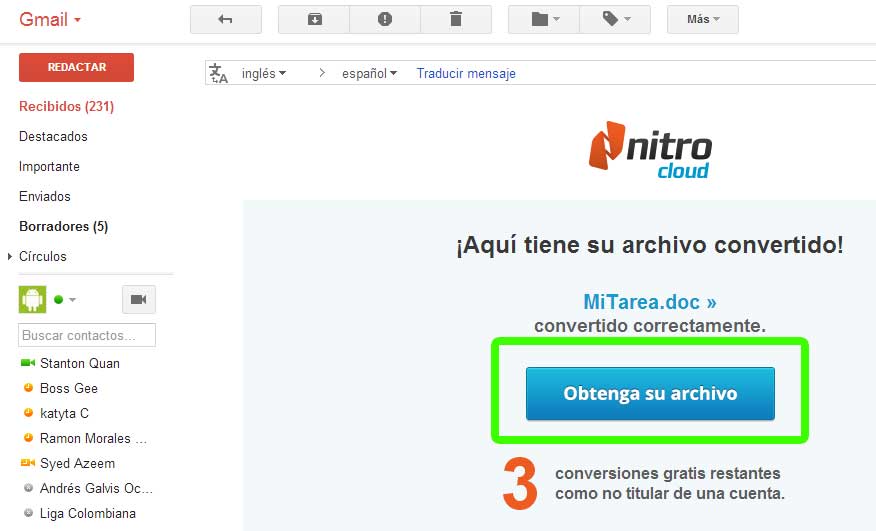Archive the message with the archive icon
This screenshot has width=876, height=531.
point(315,20)
